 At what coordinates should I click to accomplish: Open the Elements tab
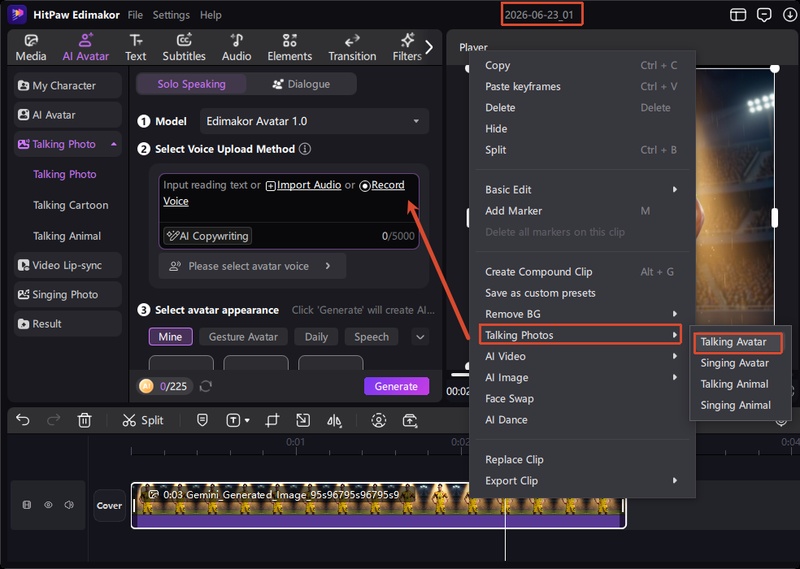coord(289,47)
